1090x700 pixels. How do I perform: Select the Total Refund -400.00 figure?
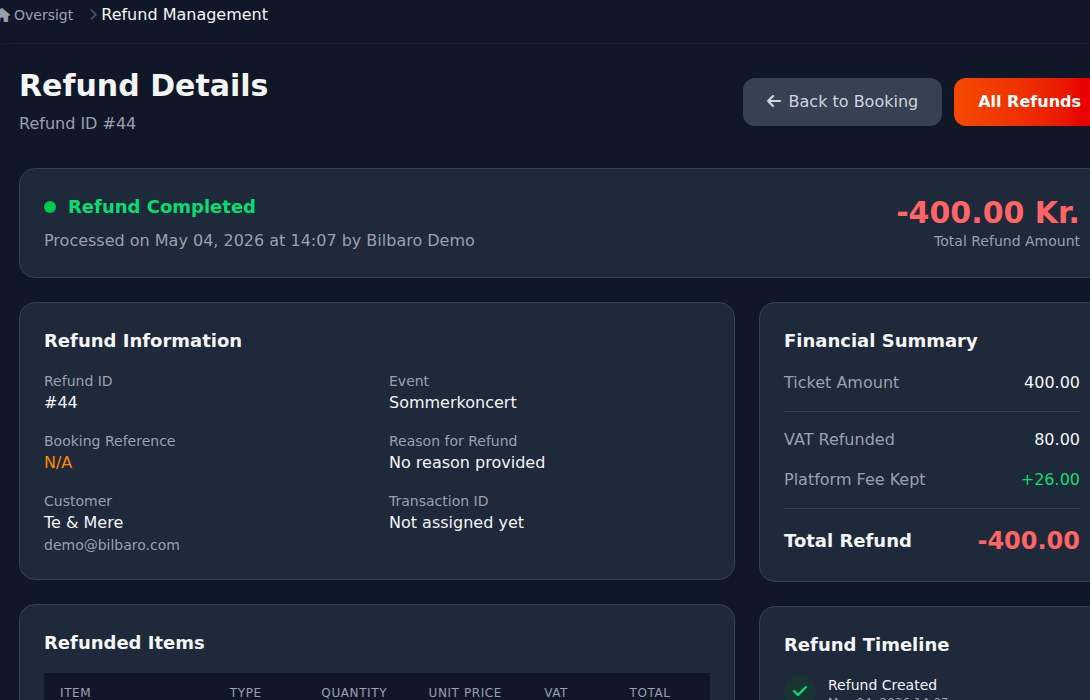(1028, 540)
